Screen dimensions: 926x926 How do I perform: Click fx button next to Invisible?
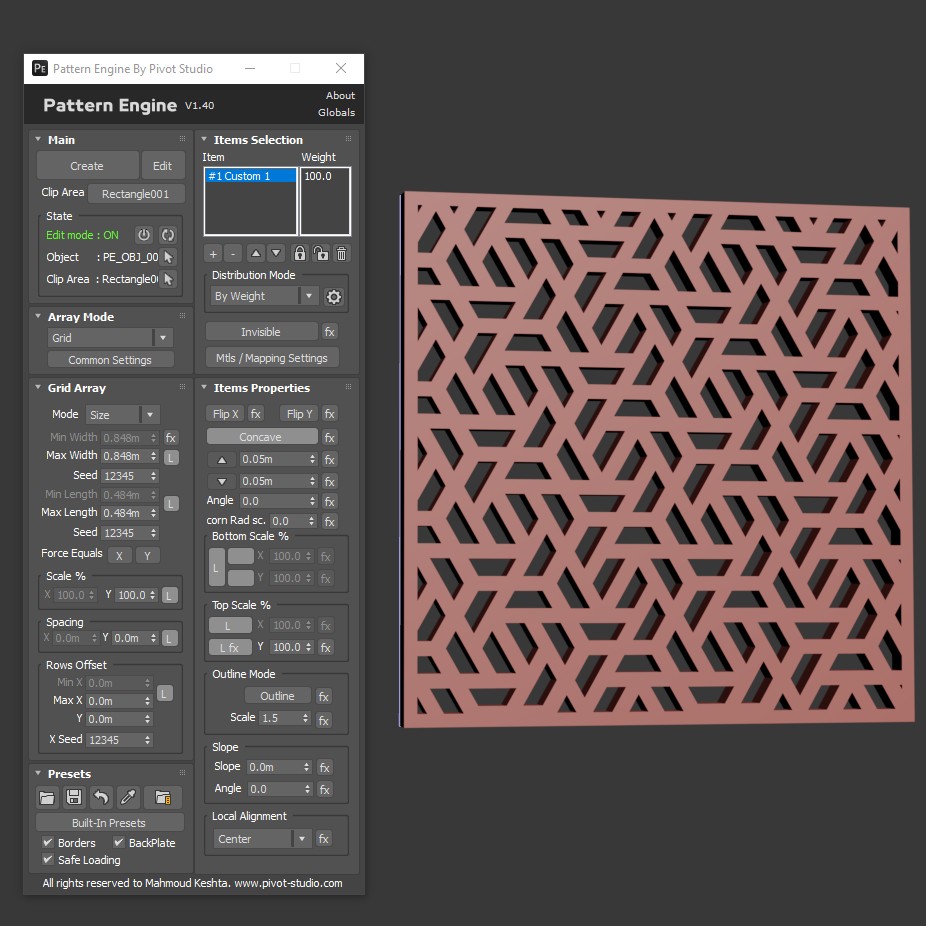coord(330,332)
